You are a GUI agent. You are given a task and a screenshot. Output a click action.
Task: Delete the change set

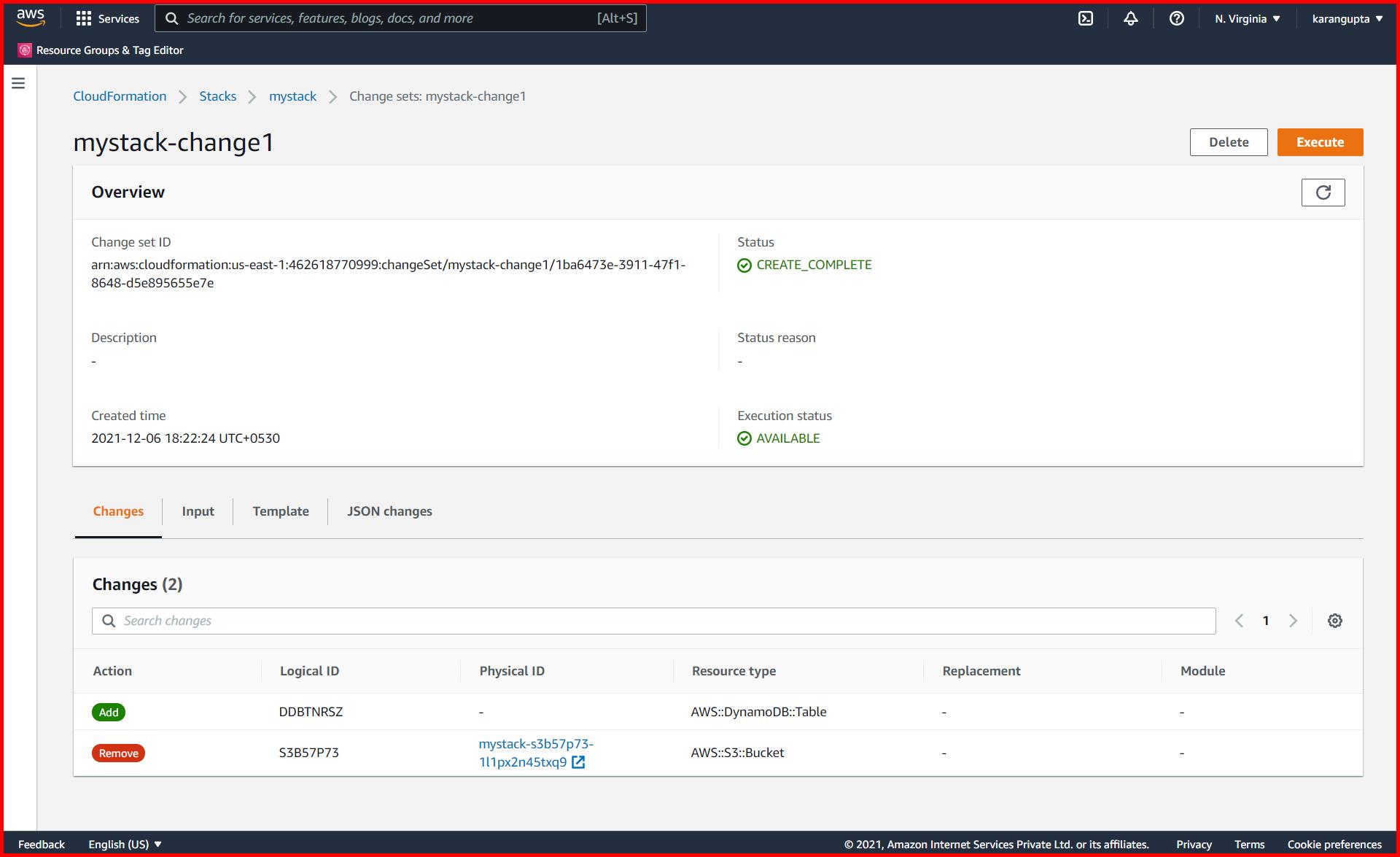pyautogui.click(x=1228, y=141)
